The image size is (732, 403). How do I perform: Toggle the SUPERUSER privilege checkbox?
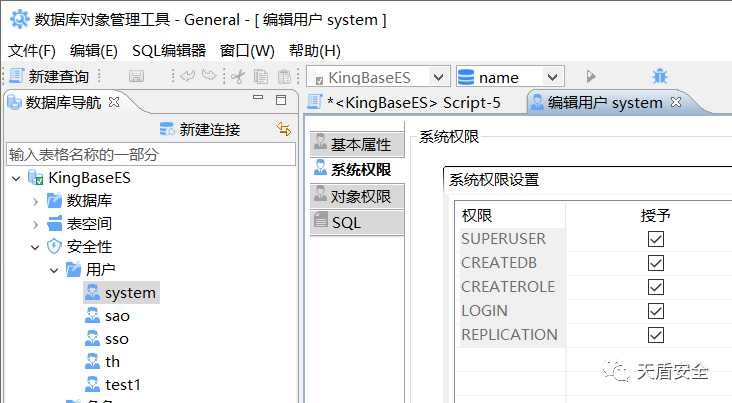tap(656, 239)
